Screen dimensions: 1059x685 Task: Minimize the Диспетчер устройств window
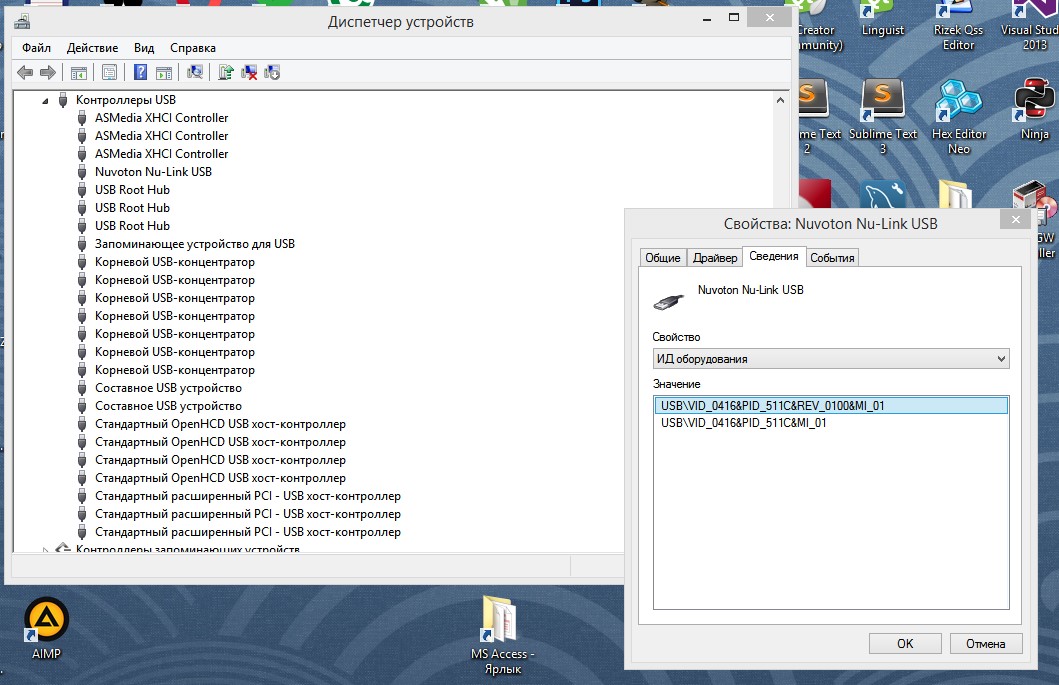707,18
